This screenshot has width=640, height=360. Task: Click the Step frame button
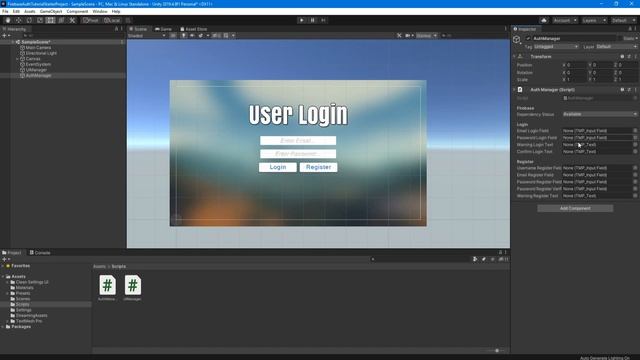point(323,20)
